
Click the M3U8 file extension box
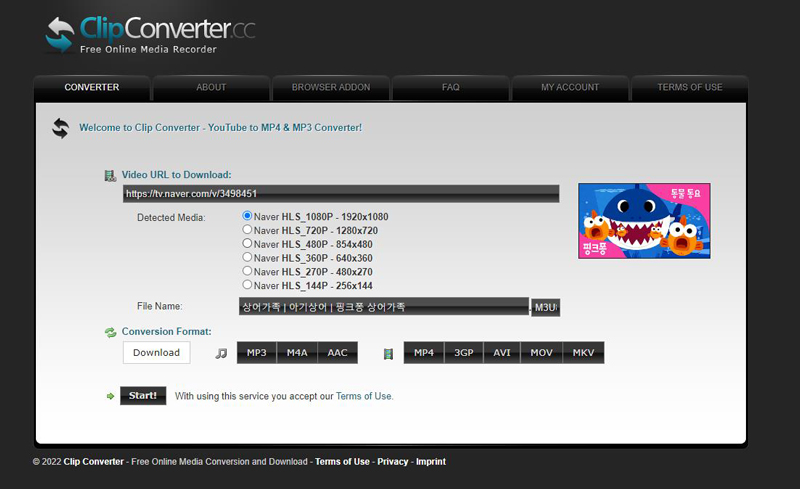[545, 307]
